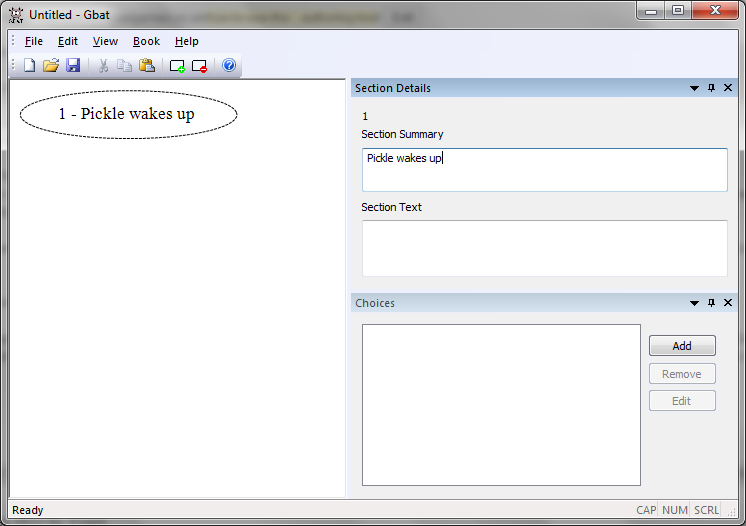This screenshot has width=746, height=526.
Task: Click the 'Section Text' label
Action: 391,207
